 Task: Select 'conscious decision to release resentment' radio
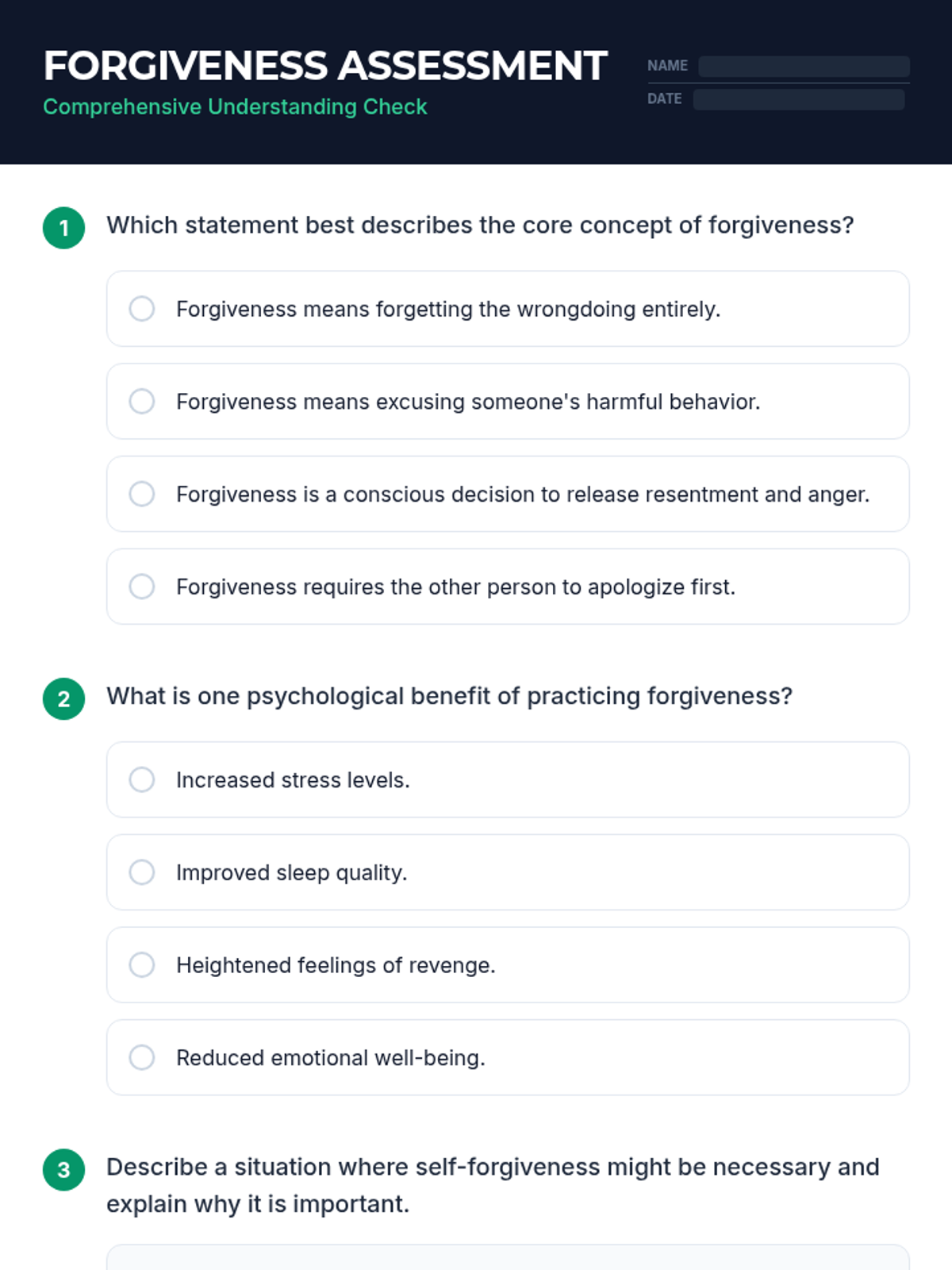click(x=142, y=494)
